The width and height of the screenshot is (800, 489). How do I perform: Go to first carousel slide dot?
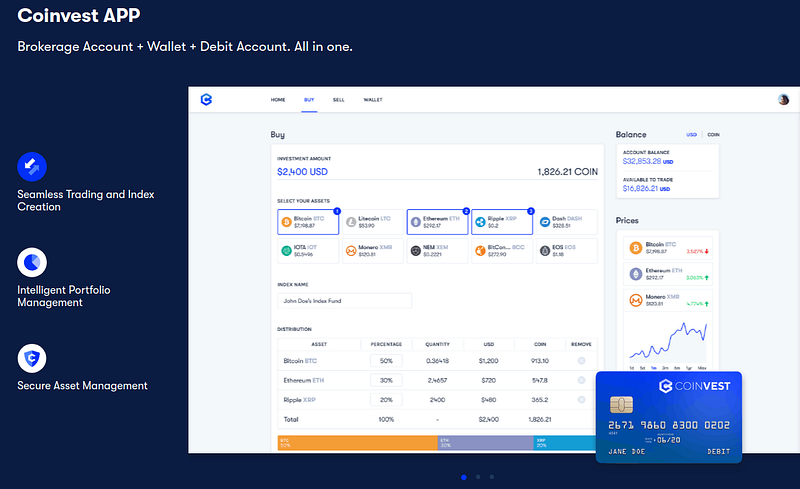click(x=464, y=477)
